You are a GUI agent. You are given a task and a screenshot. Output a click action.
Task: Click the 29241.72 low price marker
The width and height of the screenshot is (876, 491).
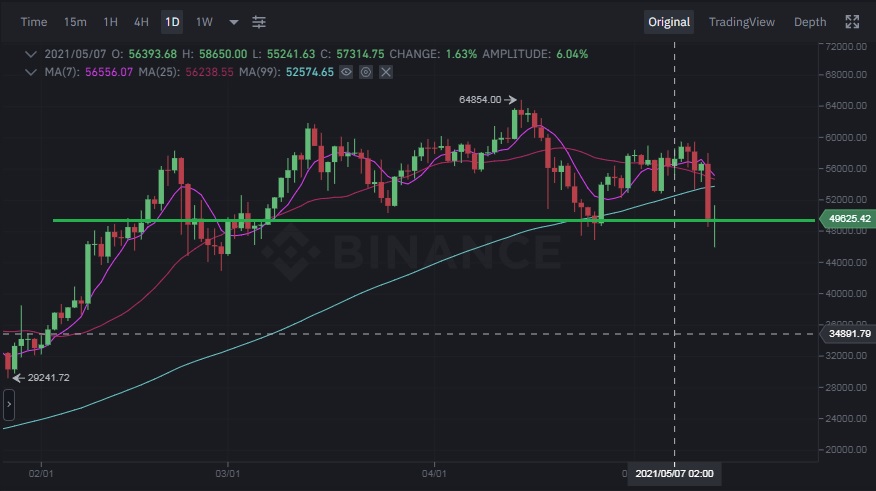coord(49,378)
